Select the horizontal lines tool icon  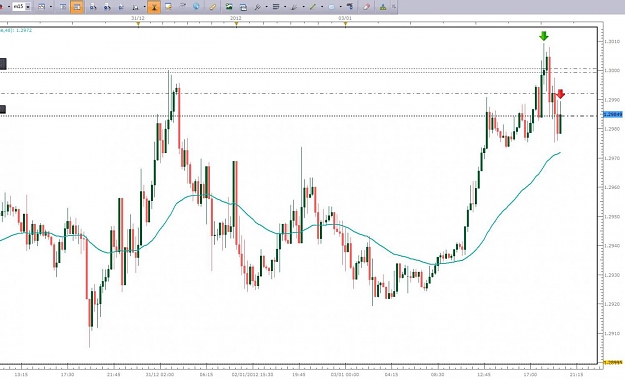pyautogui.click(x=276, y=7)
